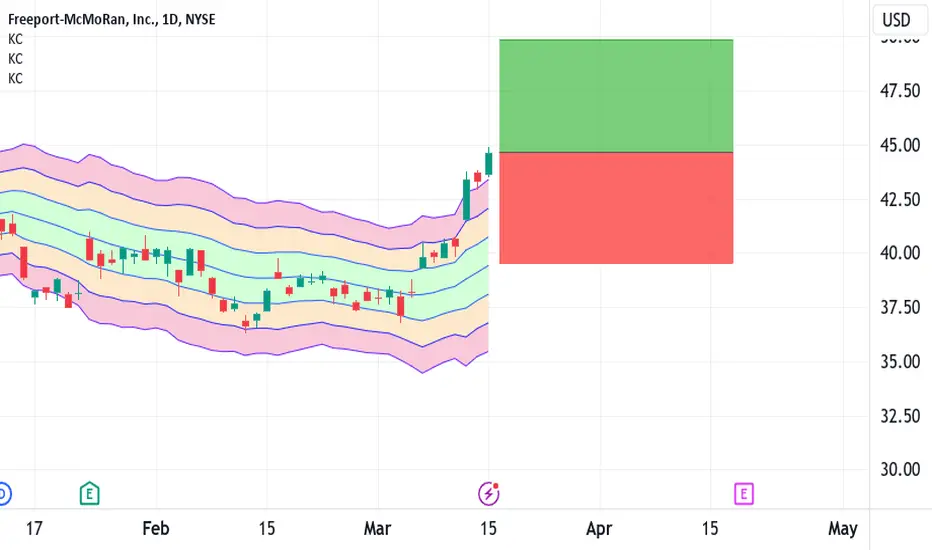Select the Freeport-McMoRan symbol title
The width and height of the screenshot is (932, 550).
pyautogui.click(x=112, y=19)
